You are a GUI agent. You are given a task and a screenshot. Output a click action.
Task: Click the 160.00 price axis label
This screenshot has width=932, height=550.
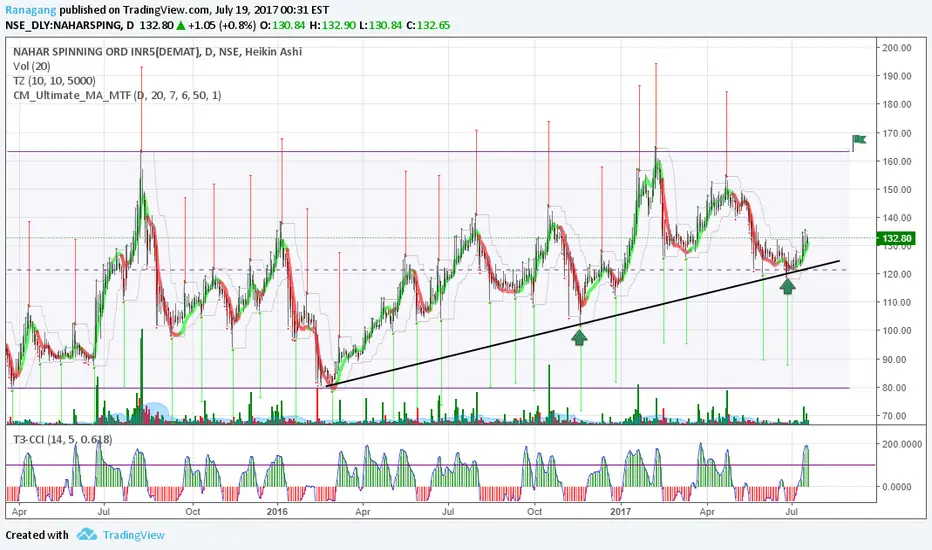click(x=896, y=161)
